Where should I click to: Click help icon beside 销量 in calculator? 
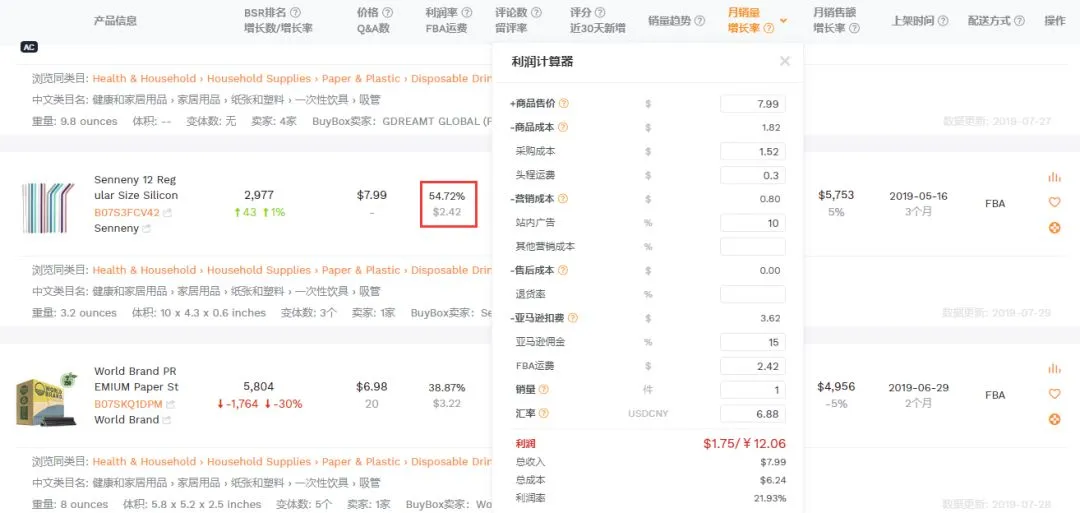(543, 390)
